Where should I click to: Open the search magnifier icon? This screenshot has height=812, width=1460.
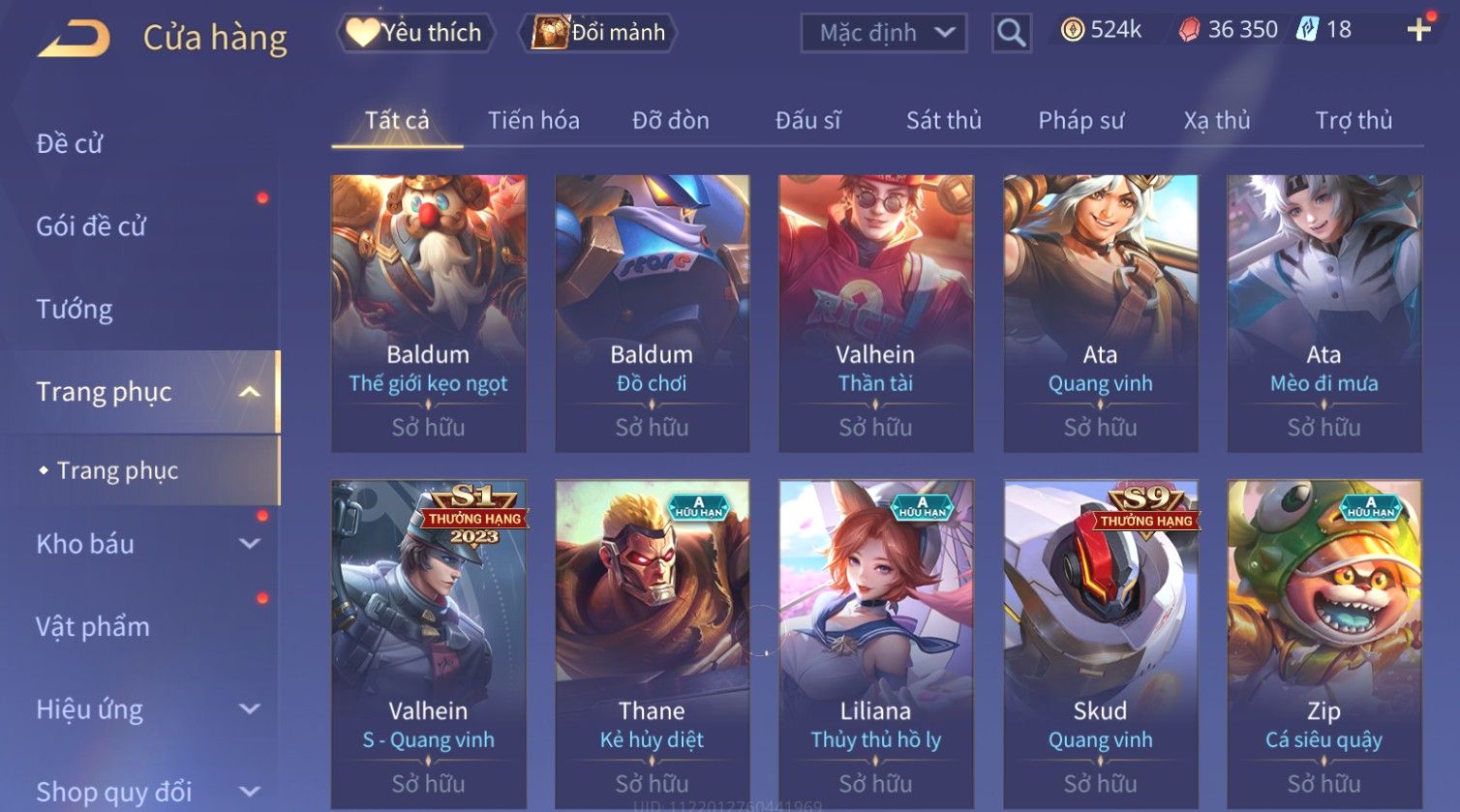[x=1011, y=33]
